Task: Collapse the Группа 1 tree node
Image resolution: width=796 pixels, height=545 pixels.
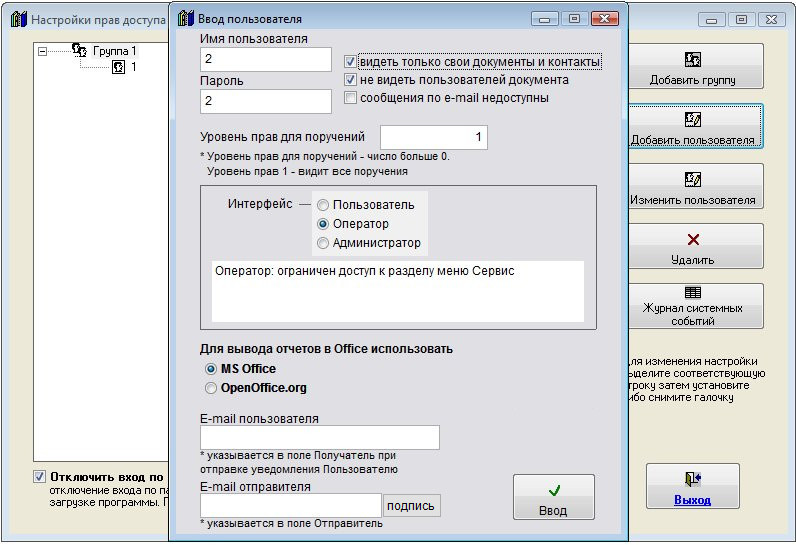Action: [43, 51]
